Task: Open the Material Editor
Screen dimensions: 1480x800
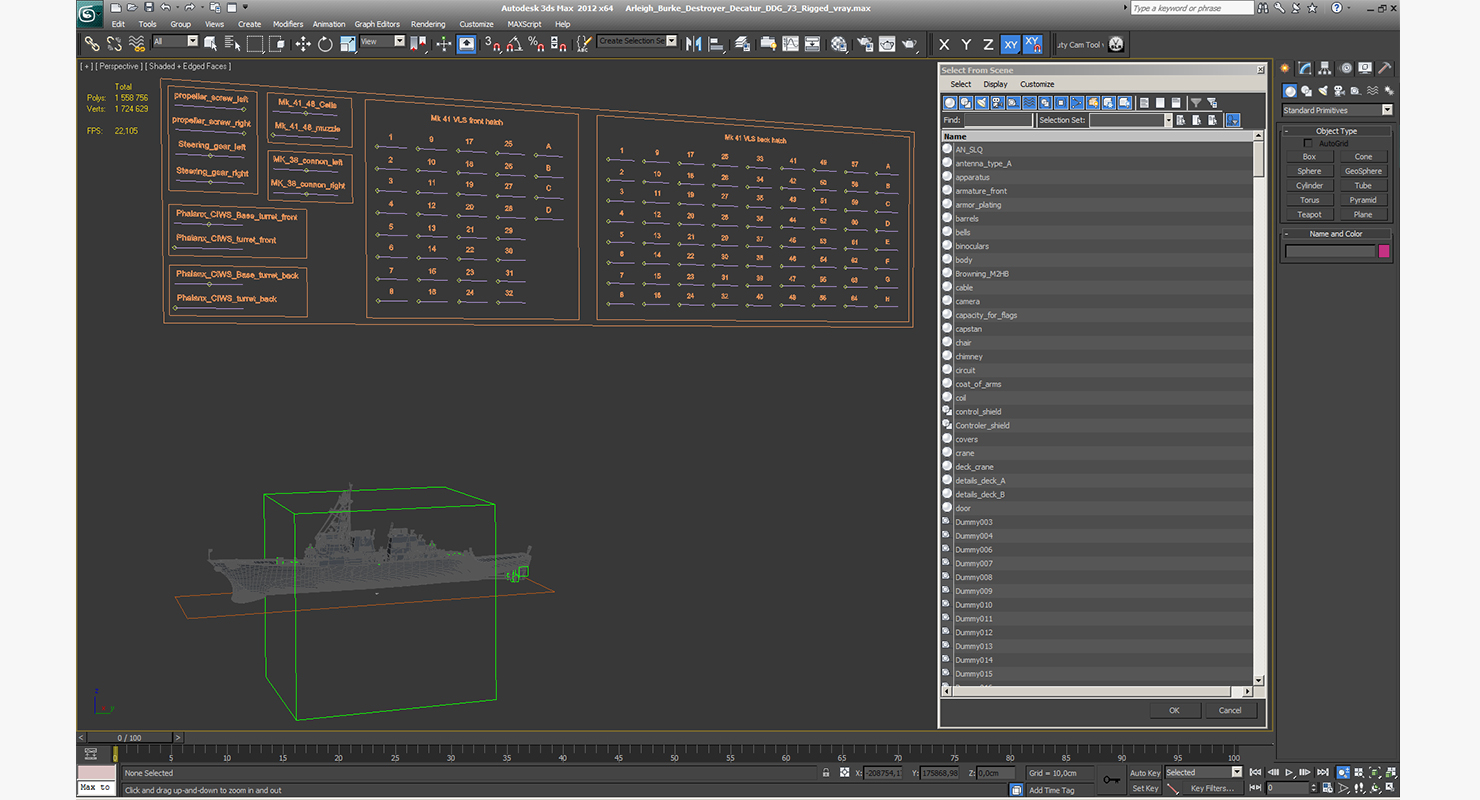Action: click(x=839, y=44)
